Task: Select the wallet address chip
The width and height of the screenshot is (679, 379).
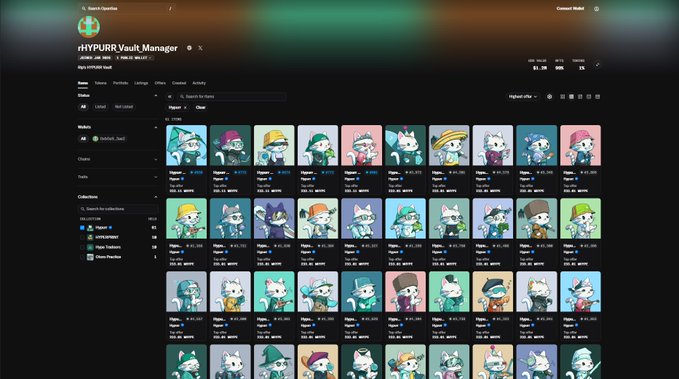Action: click(x=109, y=139)
